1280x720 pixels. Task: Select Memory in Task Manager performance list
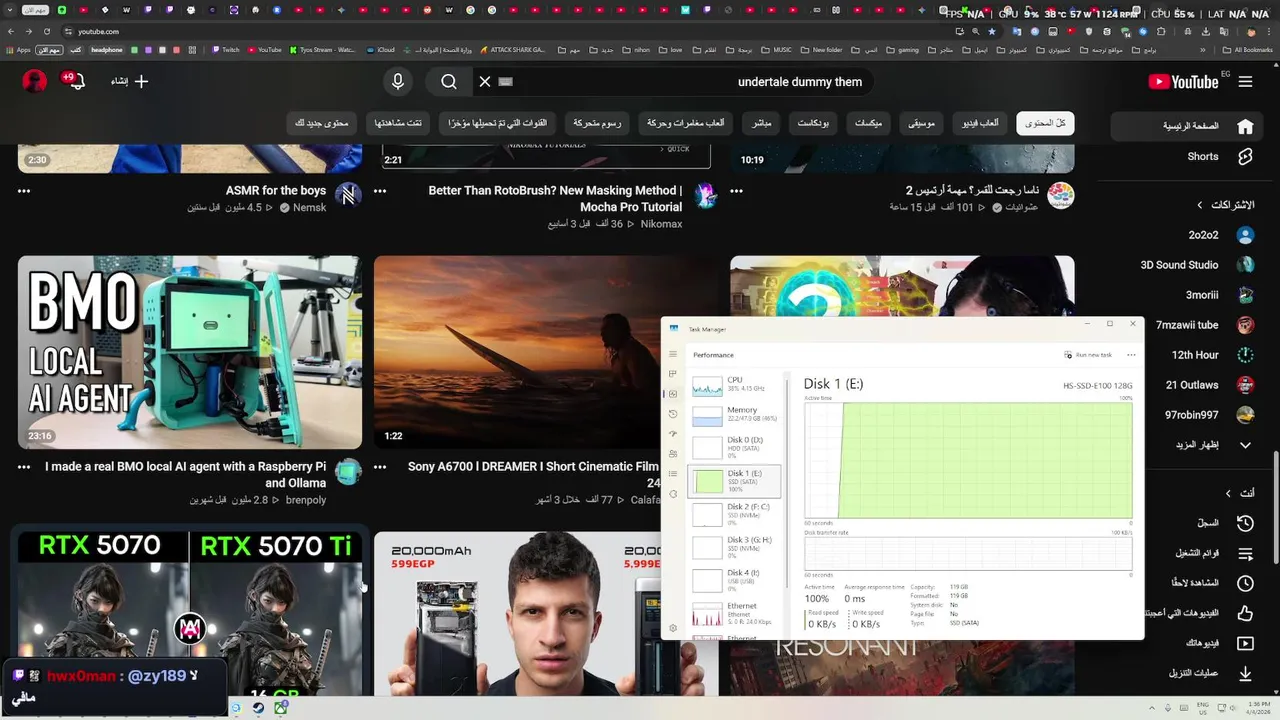pos(735,415)
